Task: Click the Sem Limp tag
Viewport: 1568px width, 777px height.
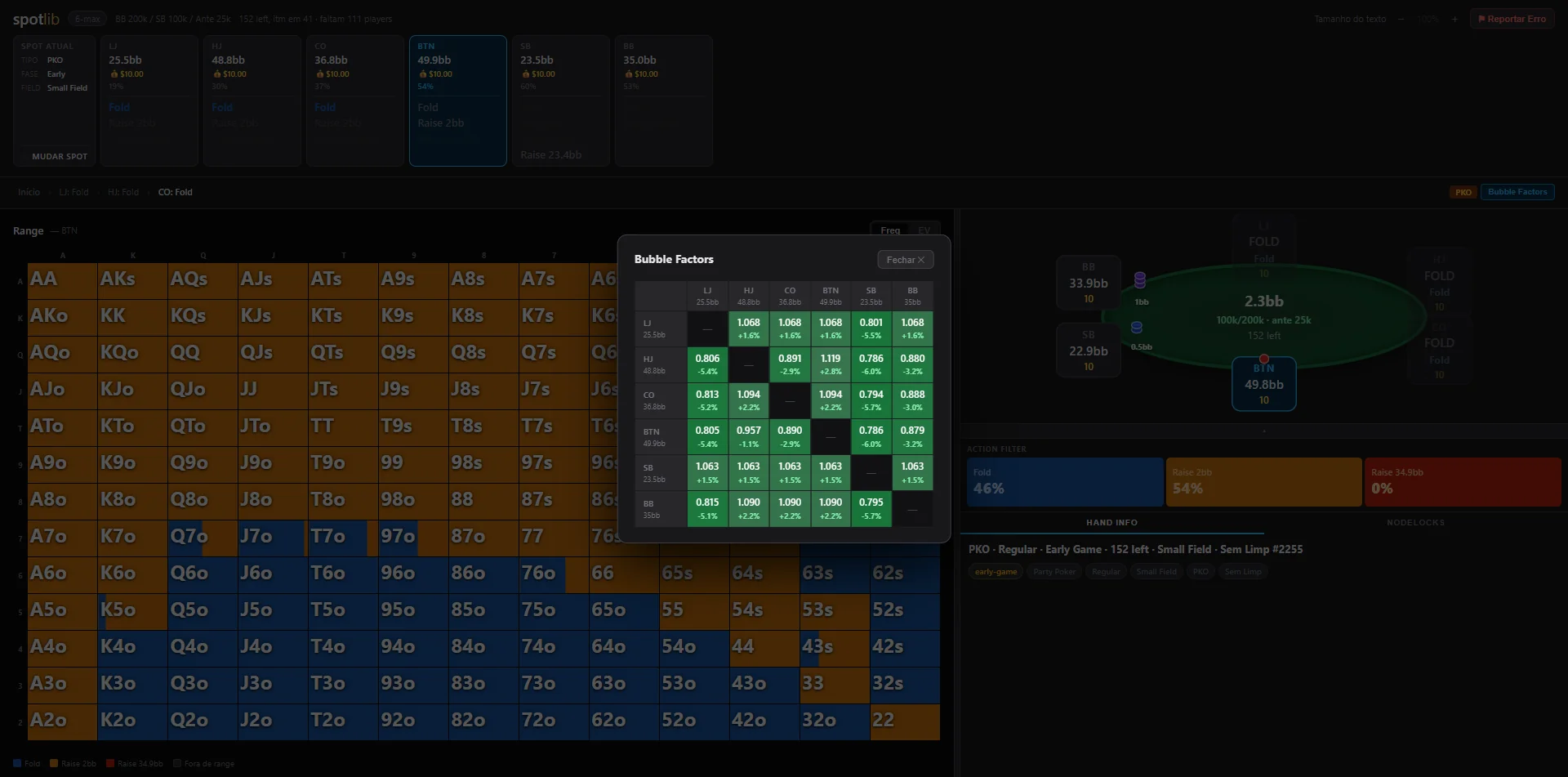Action: [1243, 572]
